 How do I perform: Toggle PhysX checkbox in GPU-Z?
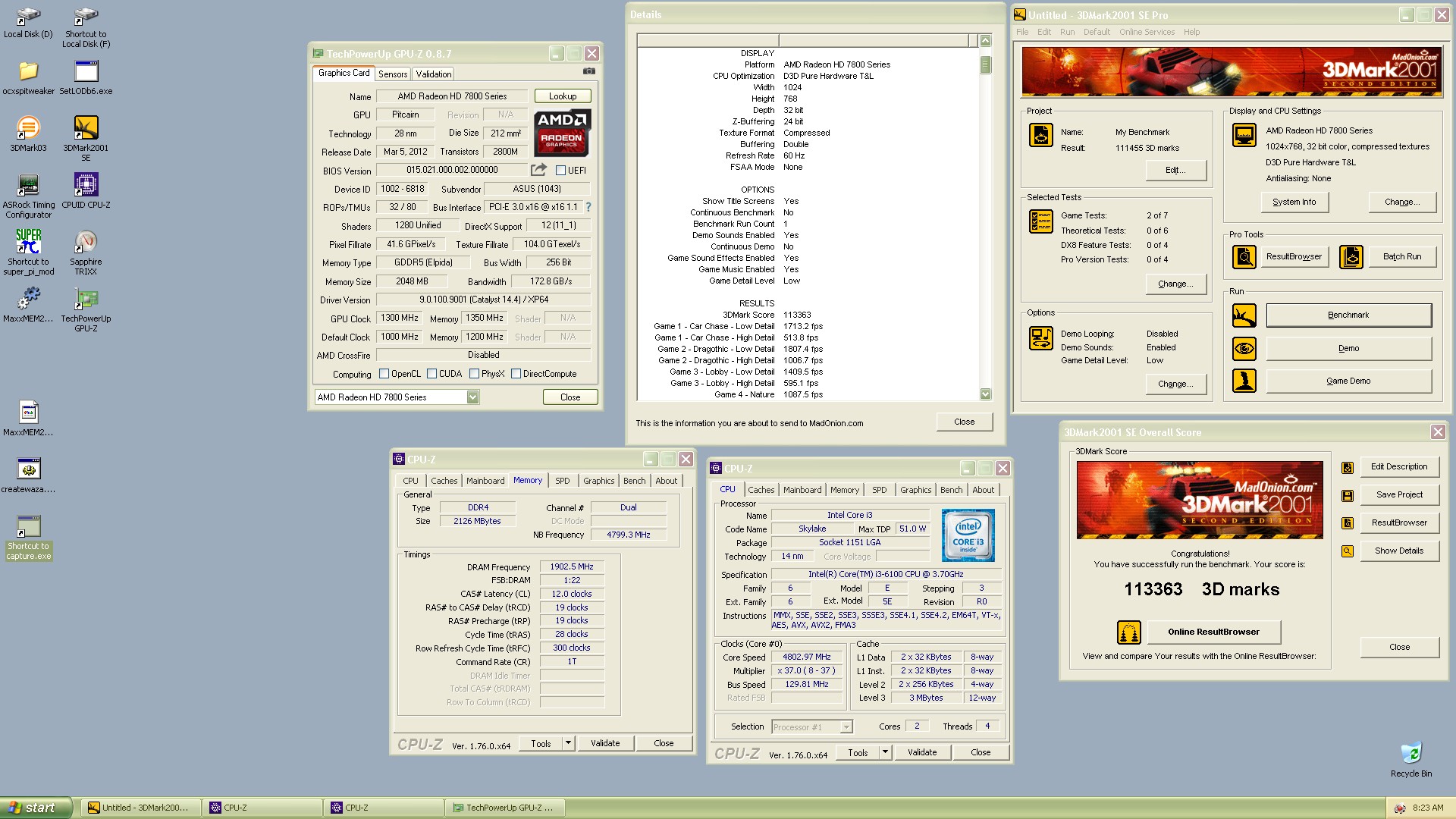[474, 374]
